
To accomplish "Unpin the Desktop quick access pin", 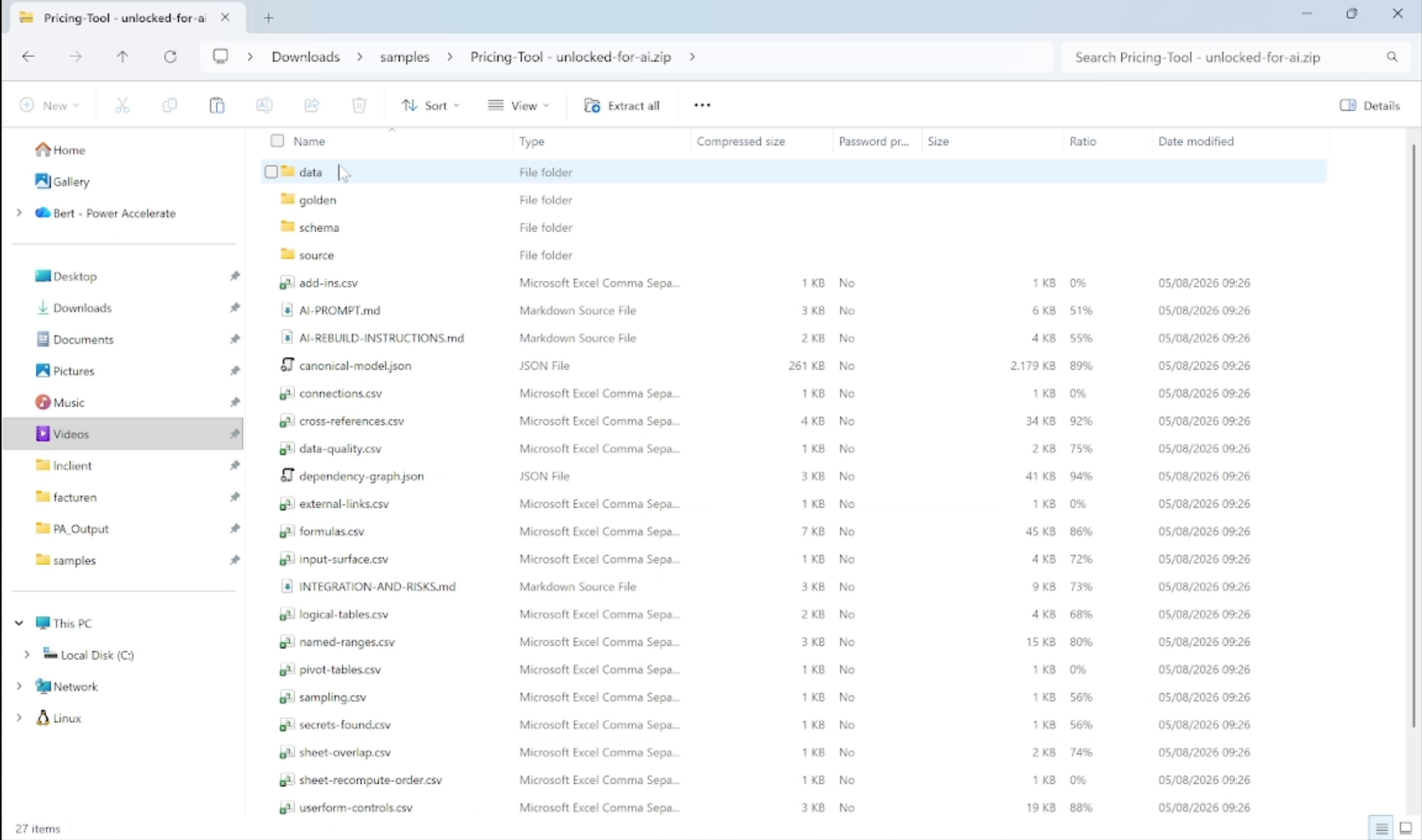I will point(234,276).
